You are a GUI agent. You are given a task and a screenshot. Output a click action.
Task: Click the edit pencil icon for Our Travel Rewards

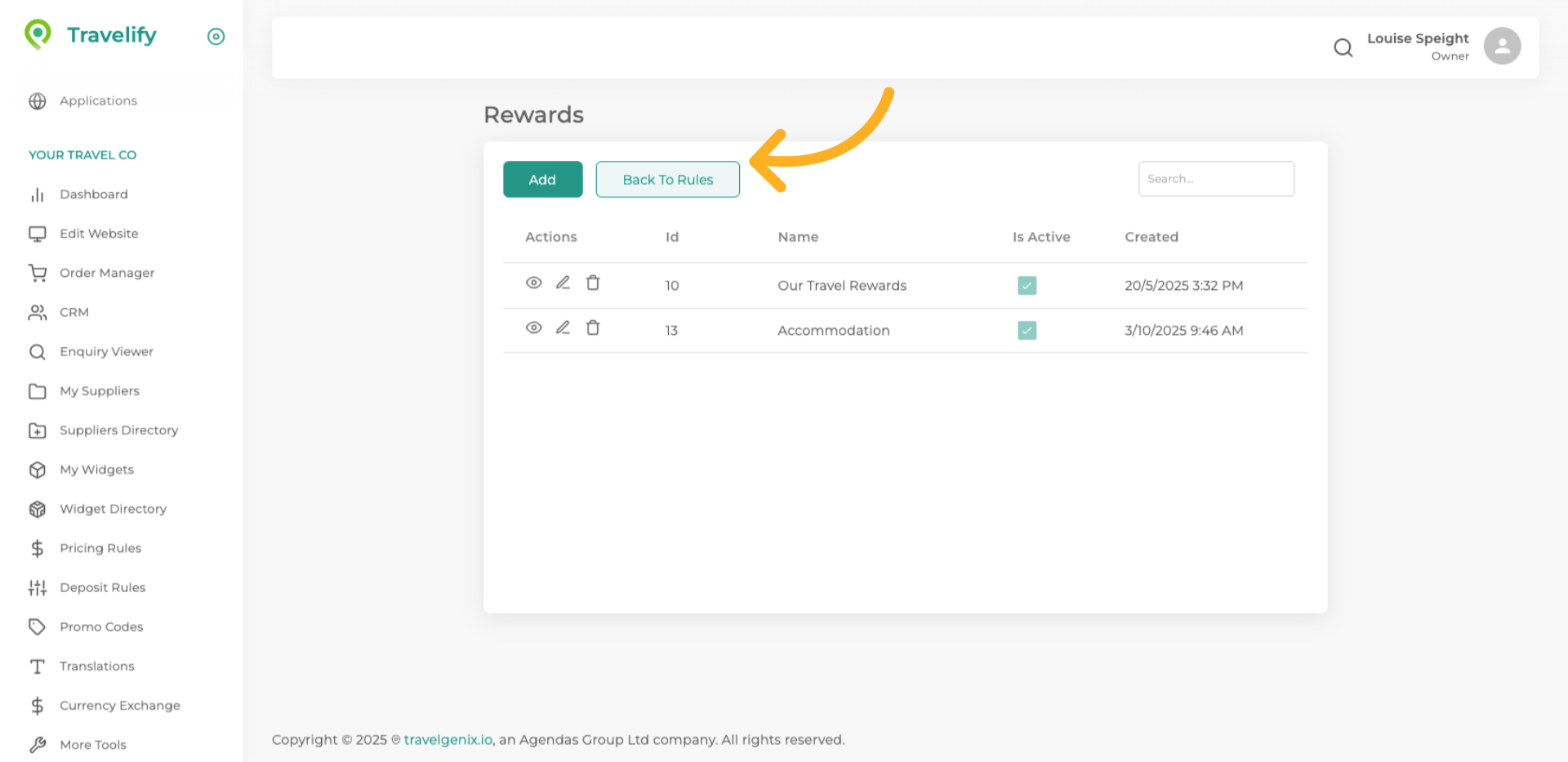563,283
